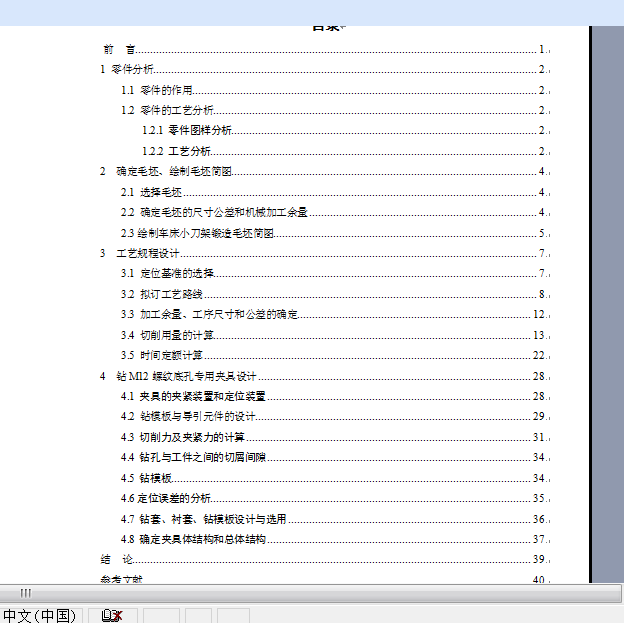Go to the 结论 entry
Image resolution: width=624 pixels, height=623 pixels.
(324, 559)
